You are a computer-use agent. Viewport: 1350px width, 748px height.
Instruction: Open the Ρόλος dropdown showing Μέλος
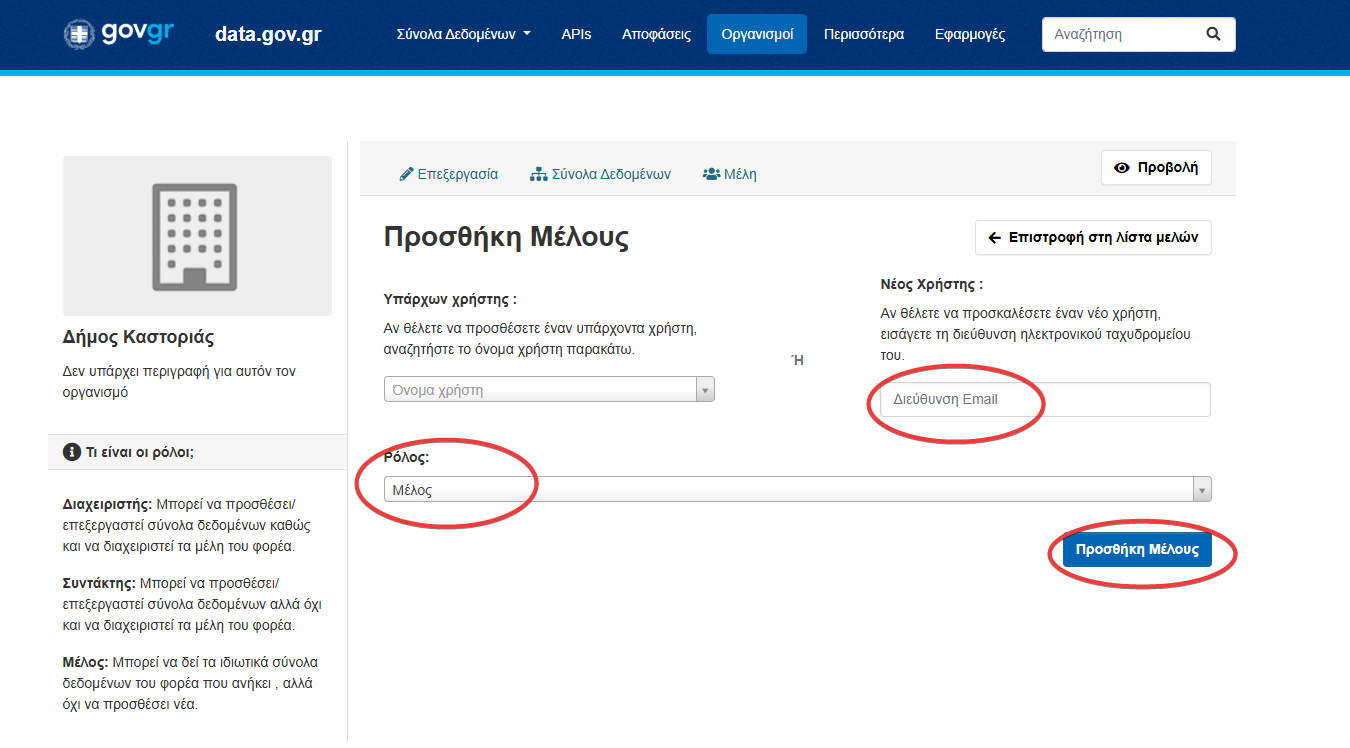[797, 489]
